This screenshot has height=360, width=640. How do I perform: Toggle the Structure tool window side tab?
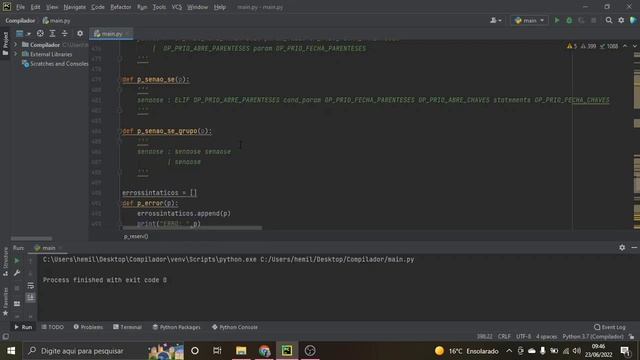tap(5, 262)
